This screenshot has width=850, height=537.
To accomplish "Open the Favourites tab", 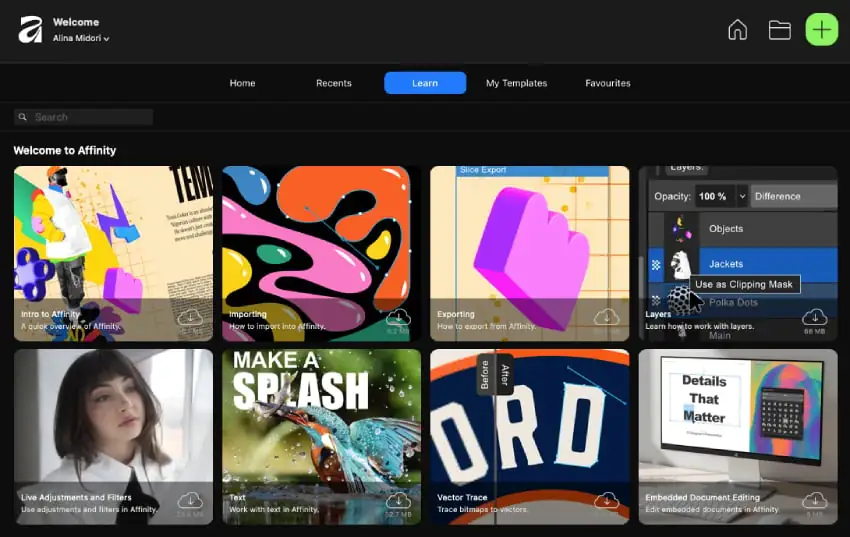I will coord(608,83).
